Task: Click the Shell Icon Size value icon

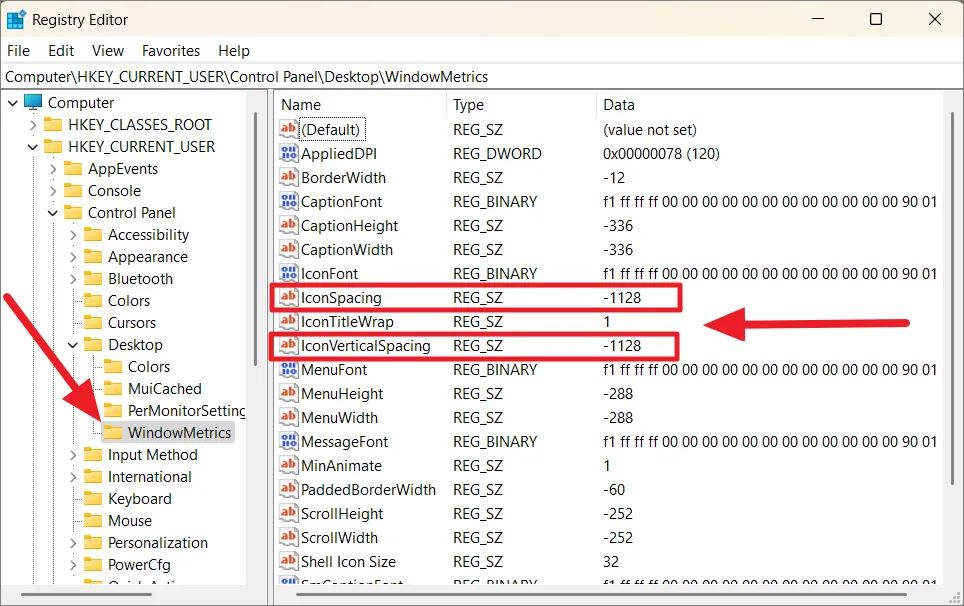Action: (289, 562)
